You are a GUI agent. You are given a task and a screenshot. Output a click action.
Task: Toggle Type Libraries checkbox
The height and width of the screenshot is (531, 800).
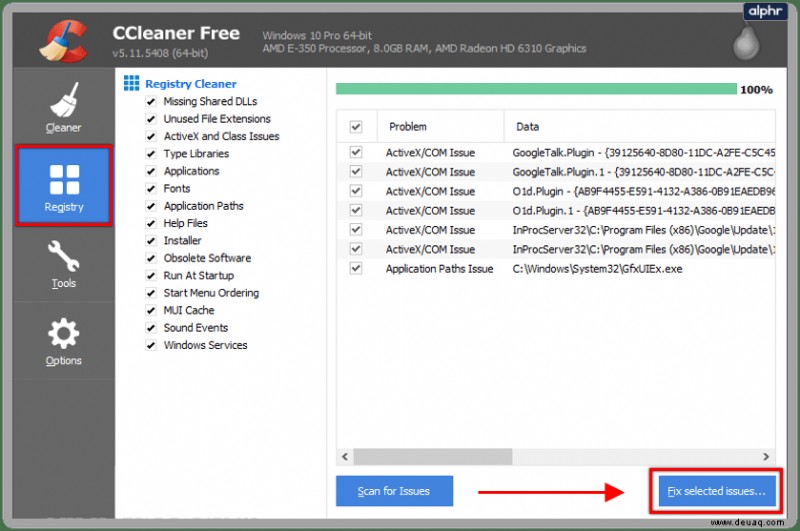coord(151,154)
